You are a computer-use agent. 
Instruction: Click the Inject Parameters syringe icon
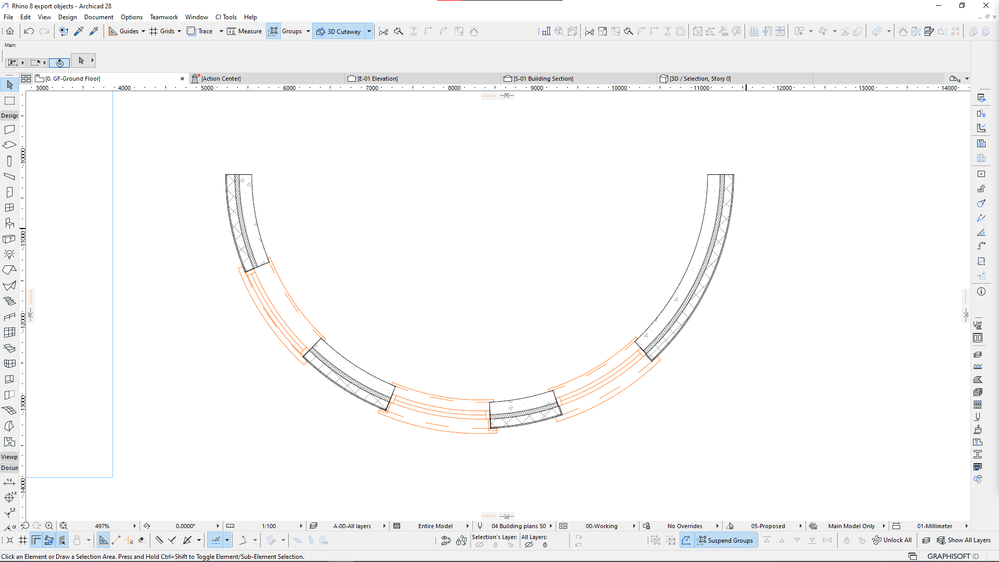[94, 31]
